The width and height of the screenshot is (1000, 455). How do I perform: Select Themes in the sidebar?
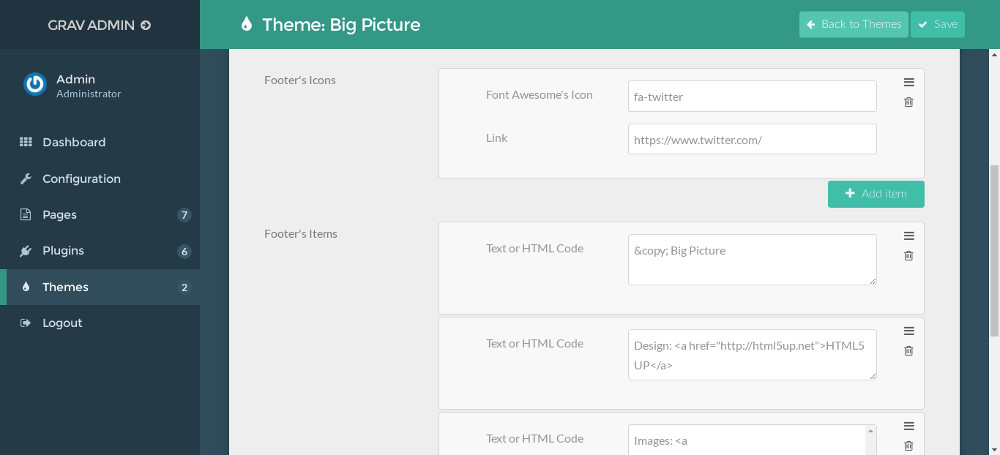[100, 287]
